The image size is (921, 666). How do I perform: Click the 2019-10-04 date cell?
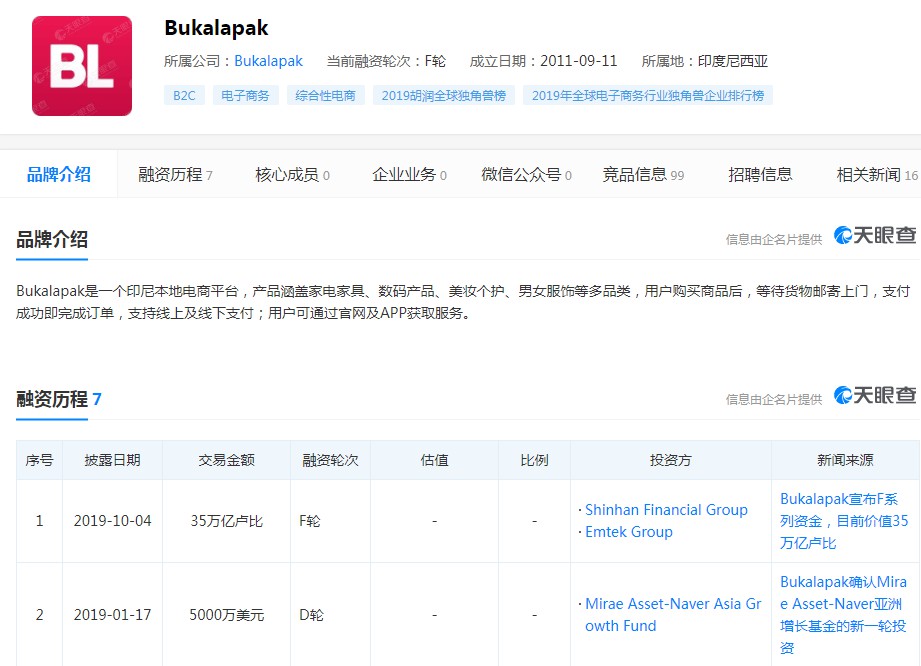pyautogui.click(x=112, y=521)
